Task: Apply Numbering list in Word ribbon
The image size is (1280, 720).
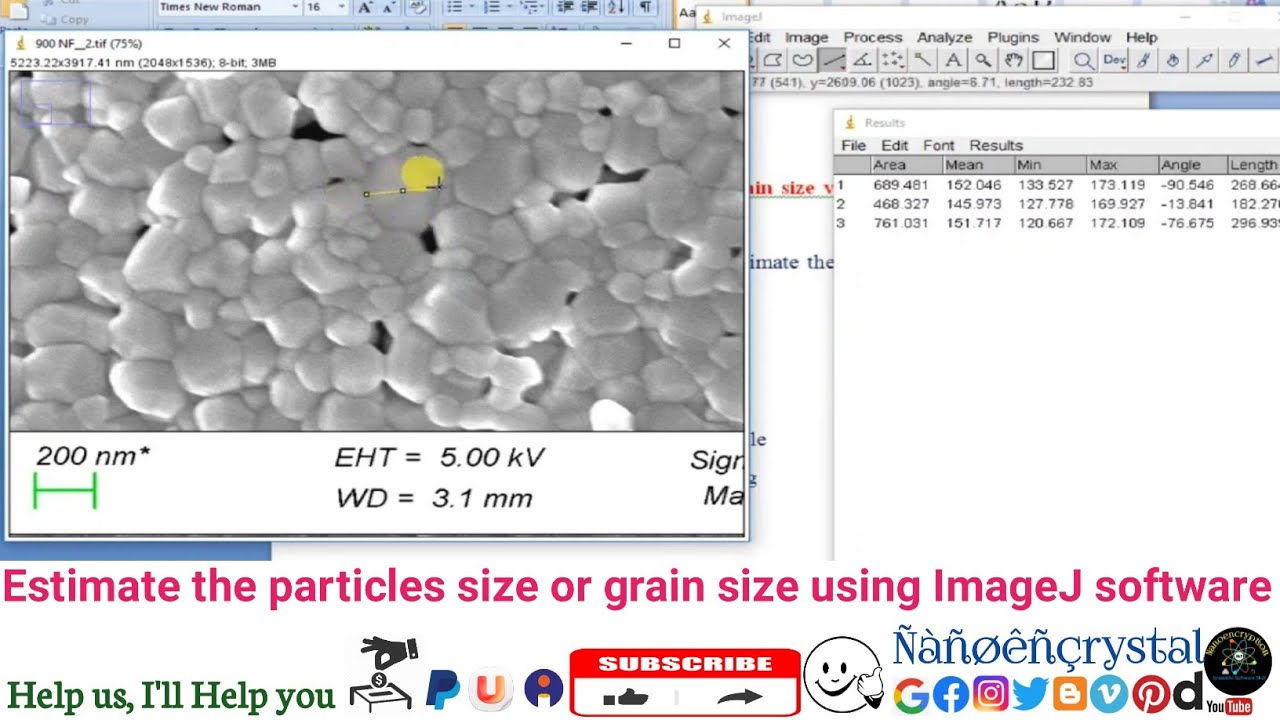Action: click(x=493, y=7)
